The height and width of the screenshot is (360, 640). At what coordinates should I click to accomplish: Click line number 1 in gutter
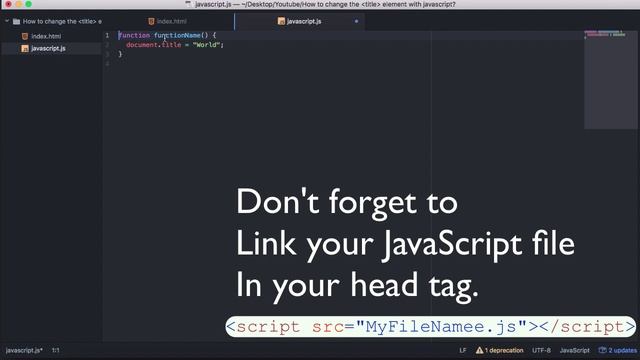107,36
